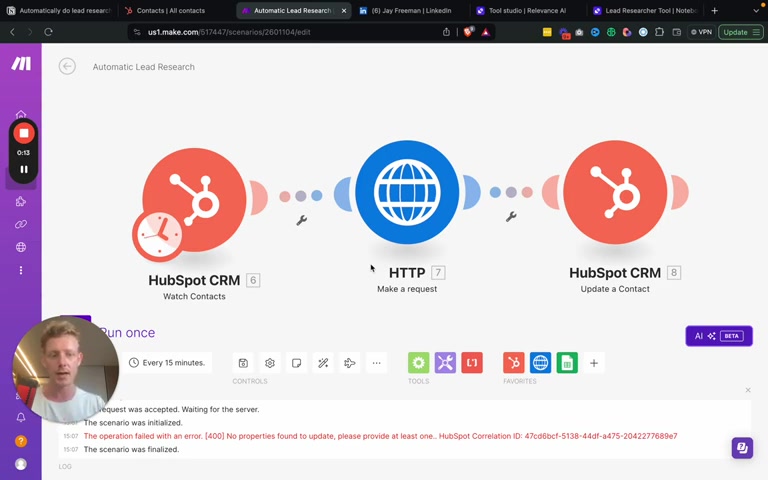Open Webhooks globe icon in sidebar
The height and width of the screenshot is (480, 768).
21,247
